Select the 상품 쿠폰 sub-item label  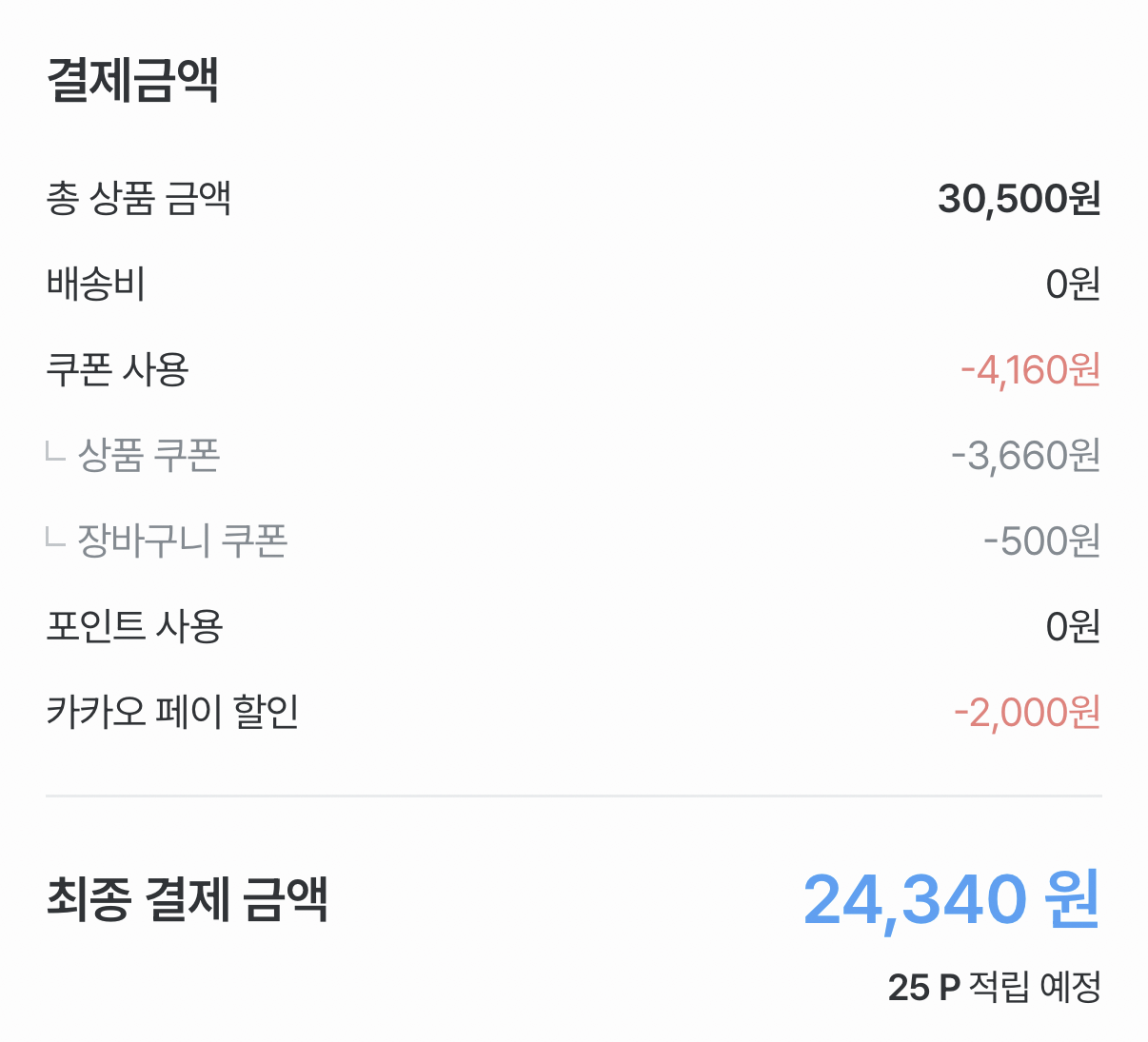tap(148, 455)
